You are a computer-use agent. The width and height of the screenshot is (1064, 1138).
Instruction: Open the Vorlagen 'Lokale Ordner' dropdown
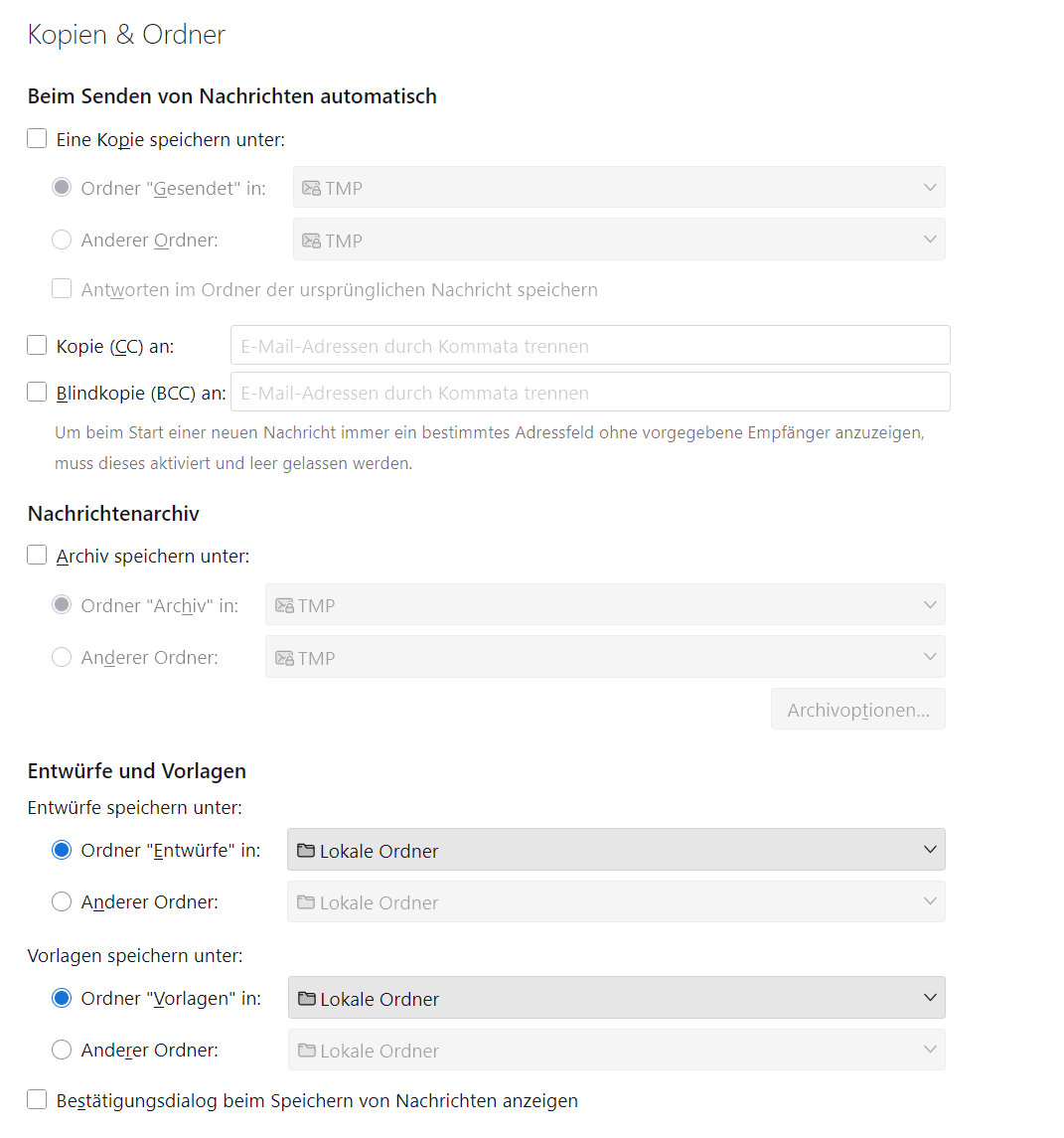click(616, 999)
